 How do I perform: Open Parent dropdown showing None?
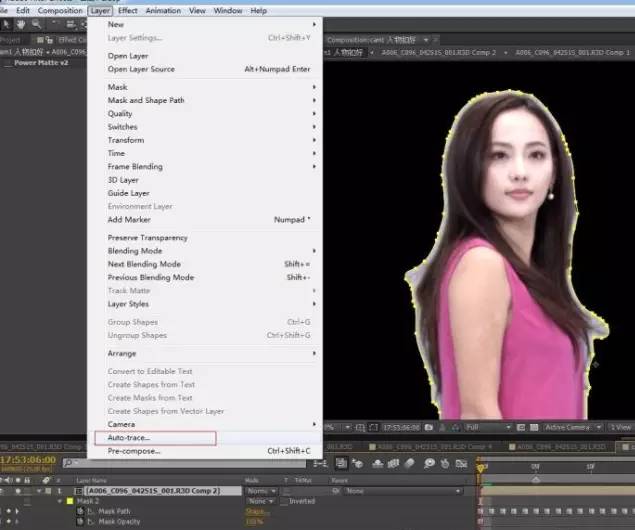pos(403,491)
